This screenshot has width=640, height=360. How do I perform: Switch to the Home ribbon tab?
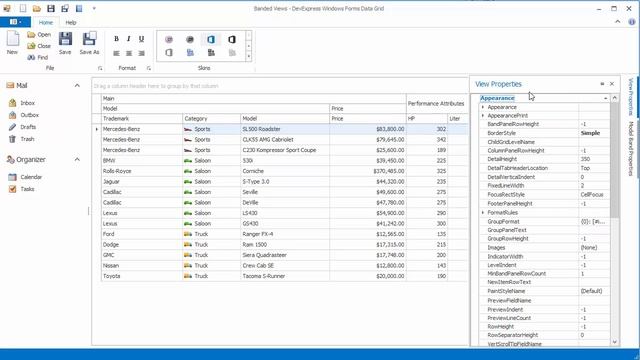pyautogui.click(x=46, y=22)
